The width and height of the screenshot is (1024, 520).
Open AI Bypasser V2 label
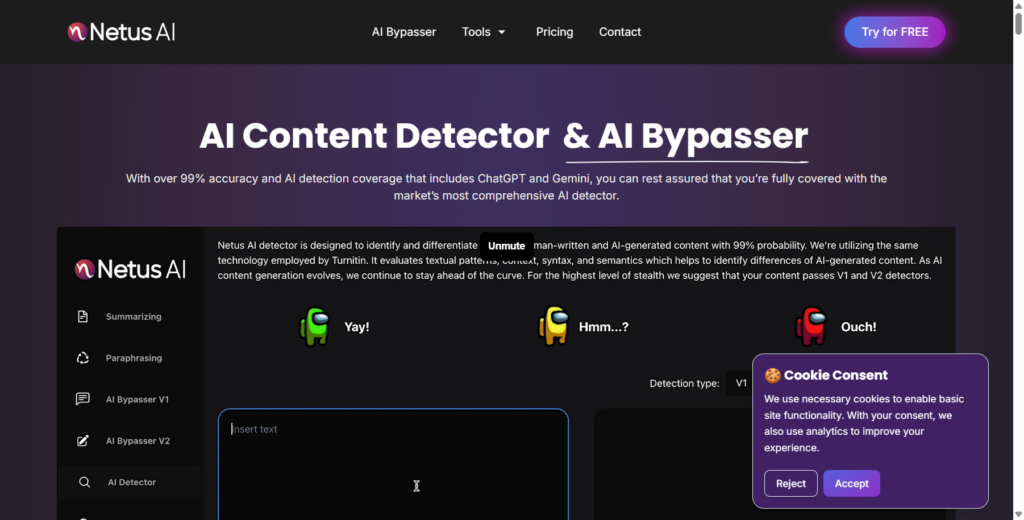(138, 441)
